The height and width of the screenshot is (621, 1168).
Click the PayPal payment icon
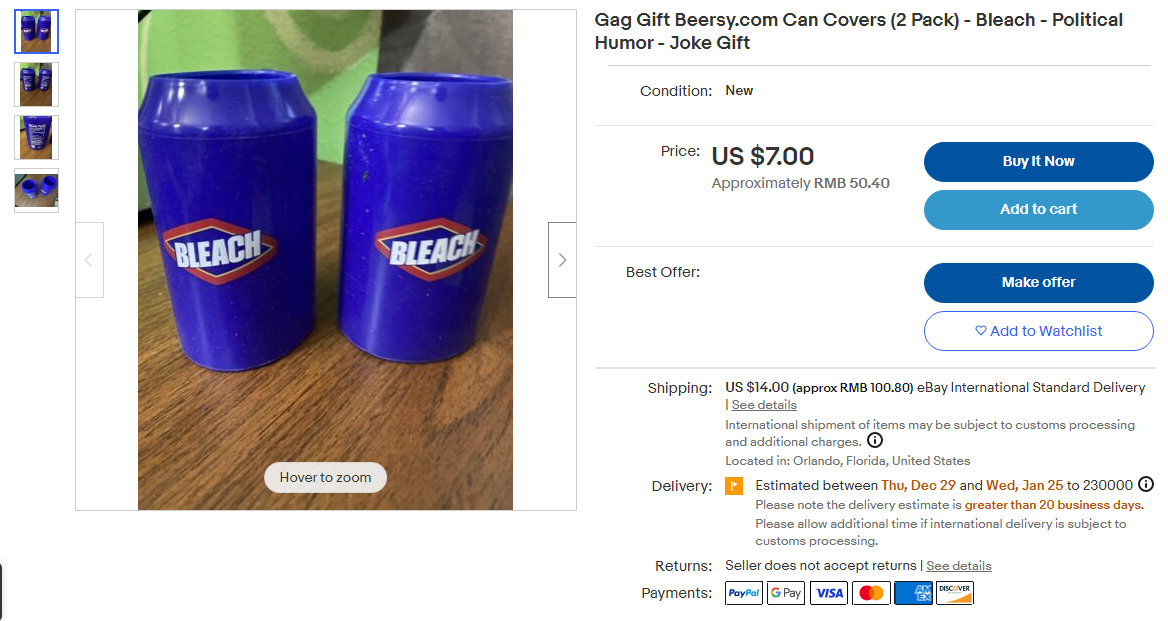coord(744,593)
